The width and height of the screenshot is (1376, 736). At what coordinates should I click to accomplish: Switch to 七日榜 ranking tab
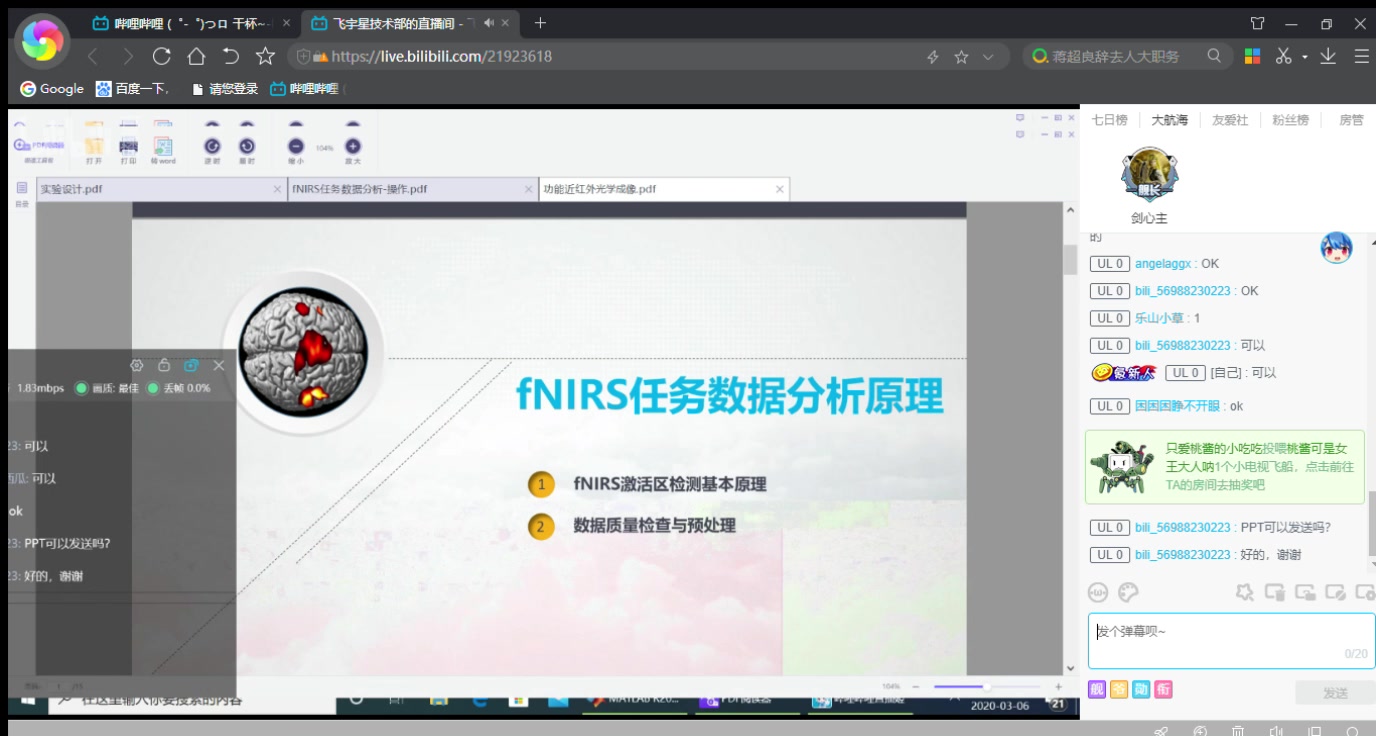[1109, 120]
